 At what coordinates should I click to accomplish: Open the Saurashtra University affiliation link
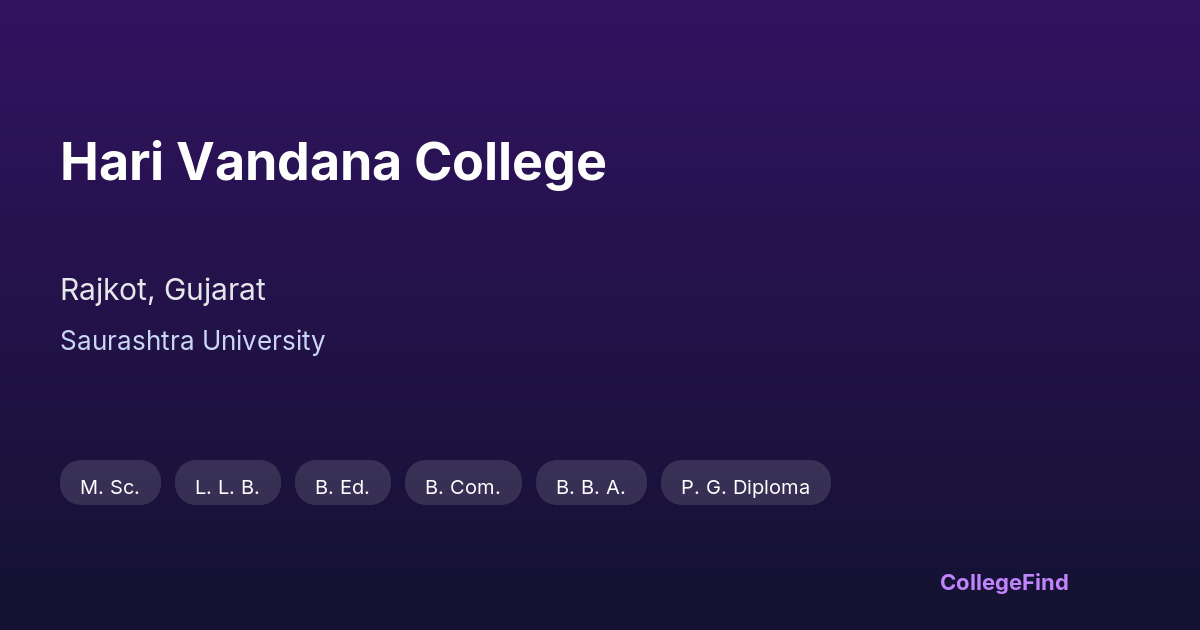click(192, 341)
